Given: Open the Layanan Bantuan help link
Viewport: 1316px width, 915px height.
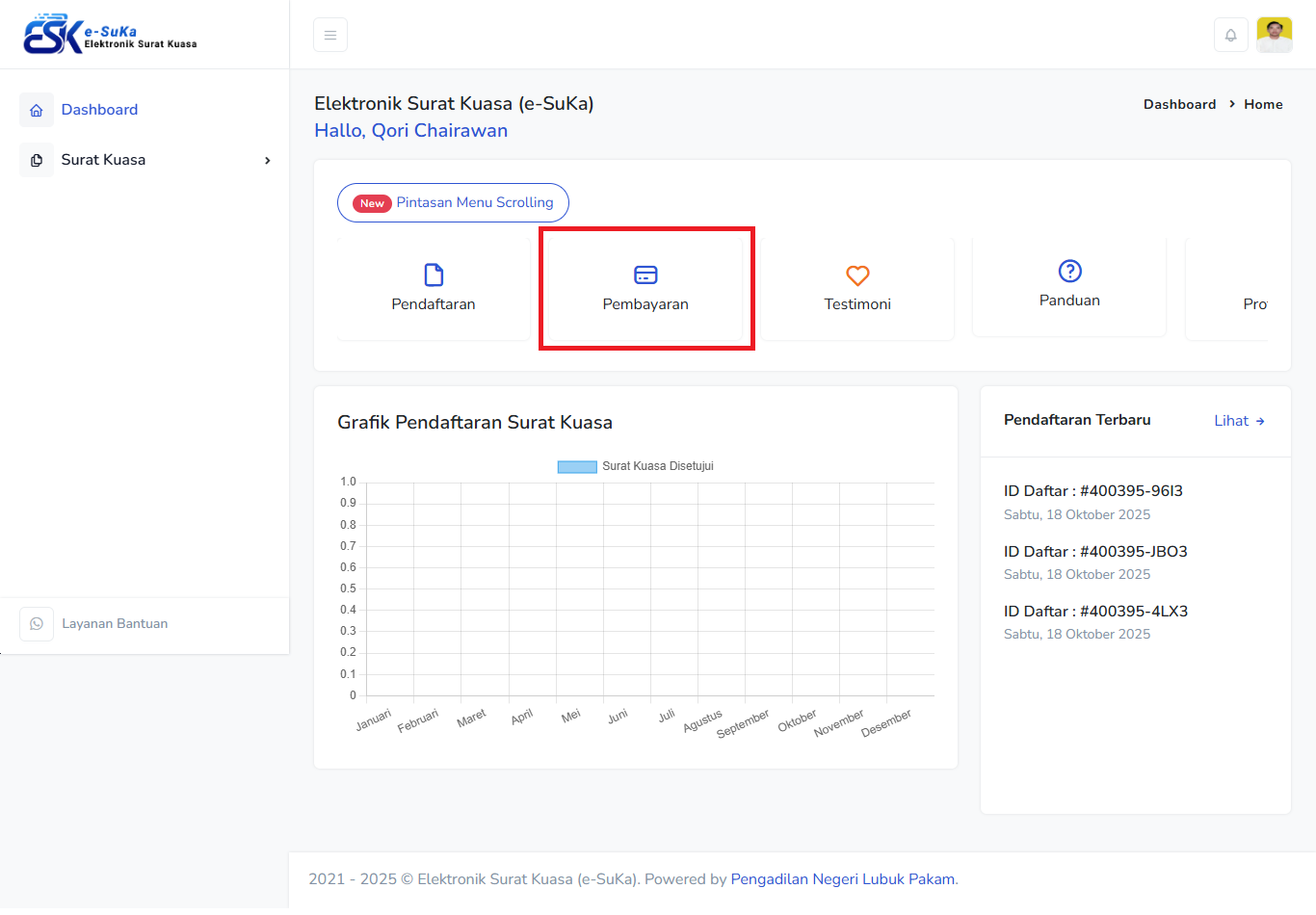Looking at the screenshot, I should pos(115,624).
